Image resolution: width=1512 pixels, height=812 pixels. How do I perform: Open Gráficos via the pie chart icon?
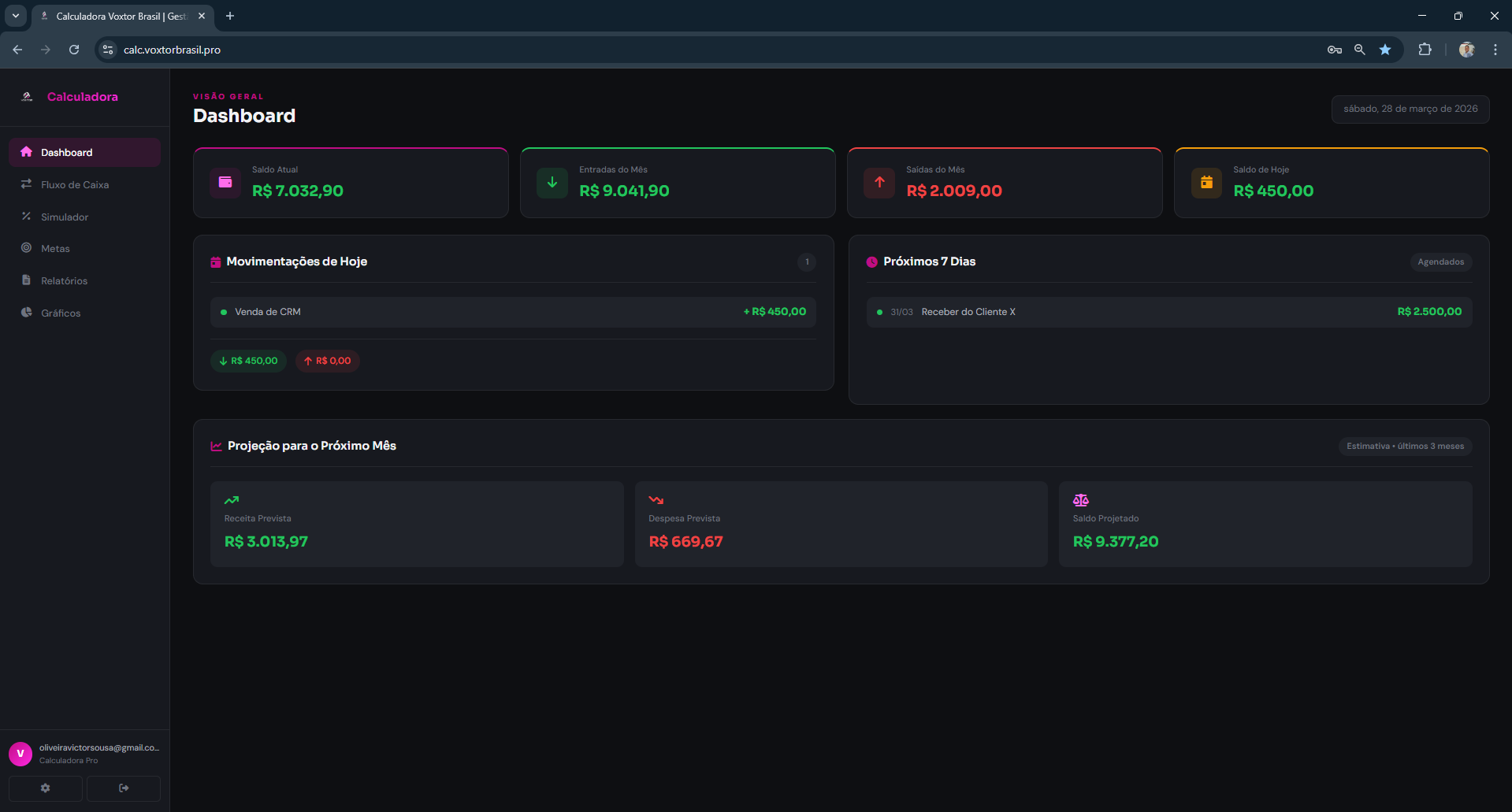(26, 313)
